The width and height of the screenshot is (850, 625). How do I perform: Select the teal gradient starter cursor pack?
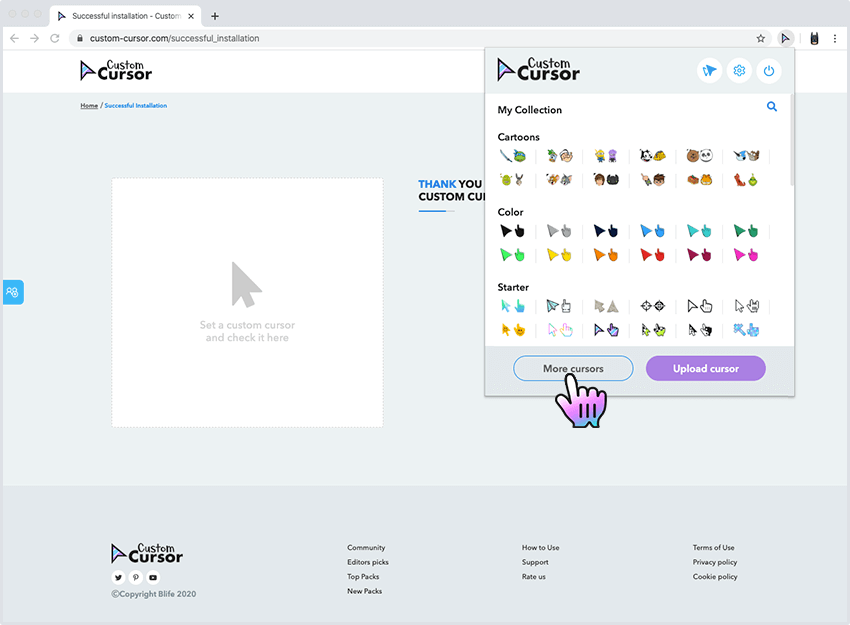[512, 306]
